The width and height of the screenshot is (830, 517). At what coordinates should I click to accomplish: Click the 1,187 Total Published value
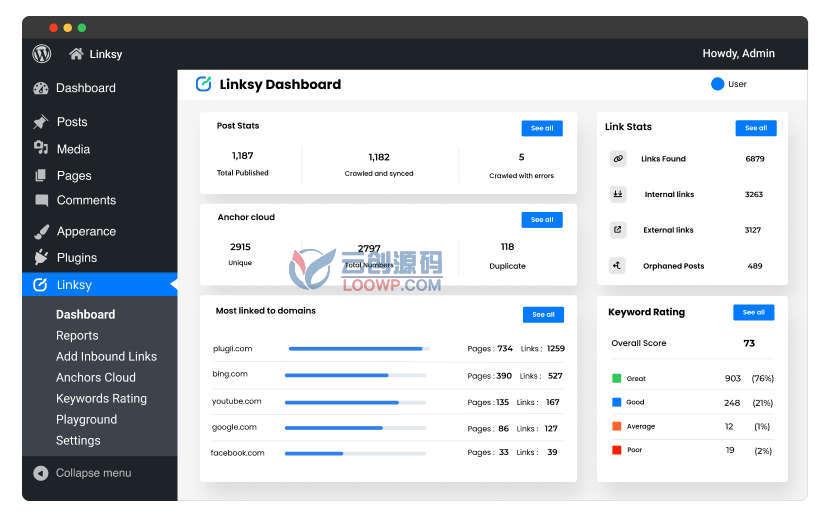[x=242, y=156]
